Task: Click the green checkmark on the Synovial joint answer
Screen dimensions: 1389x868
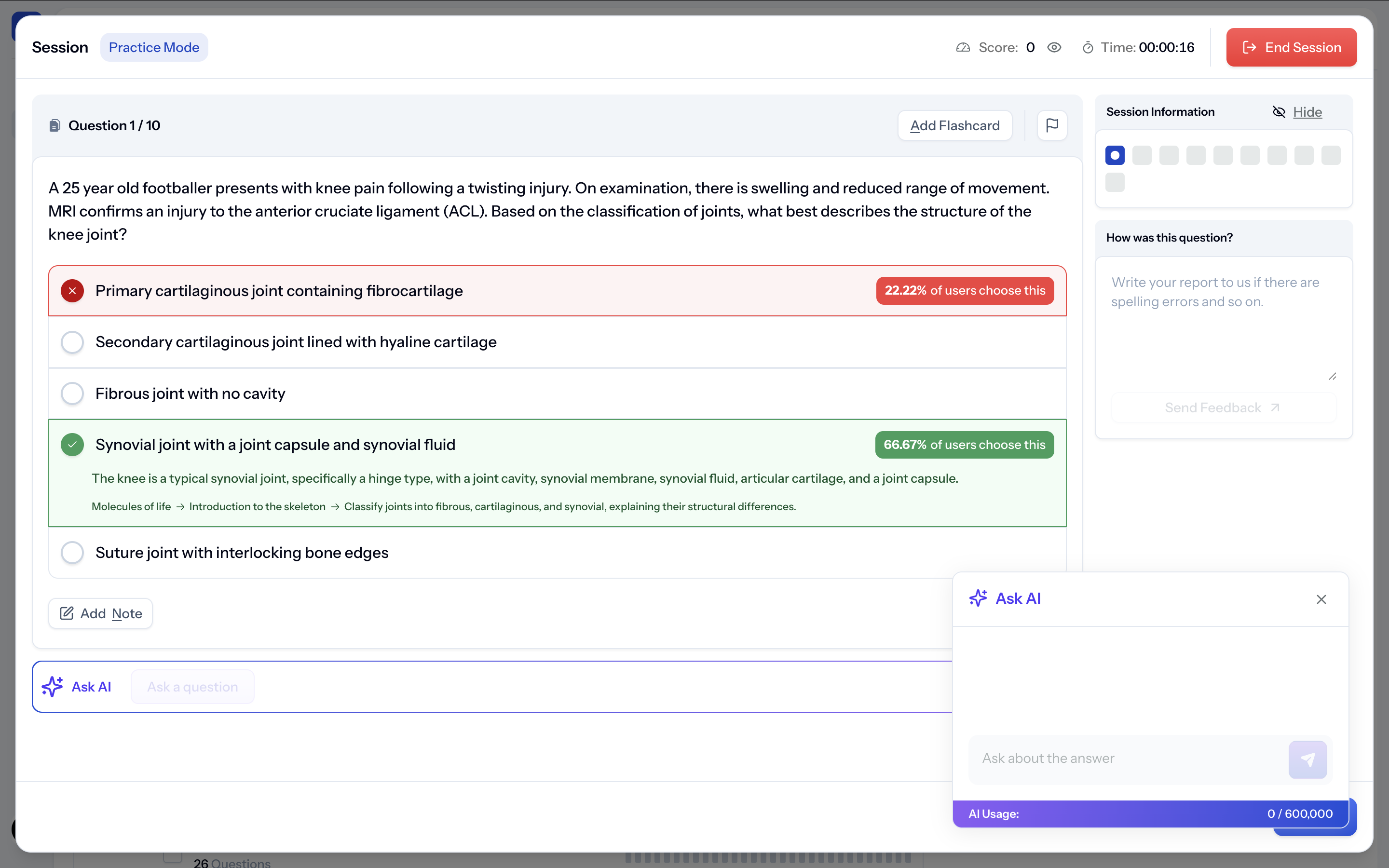Action: point(72,445)
